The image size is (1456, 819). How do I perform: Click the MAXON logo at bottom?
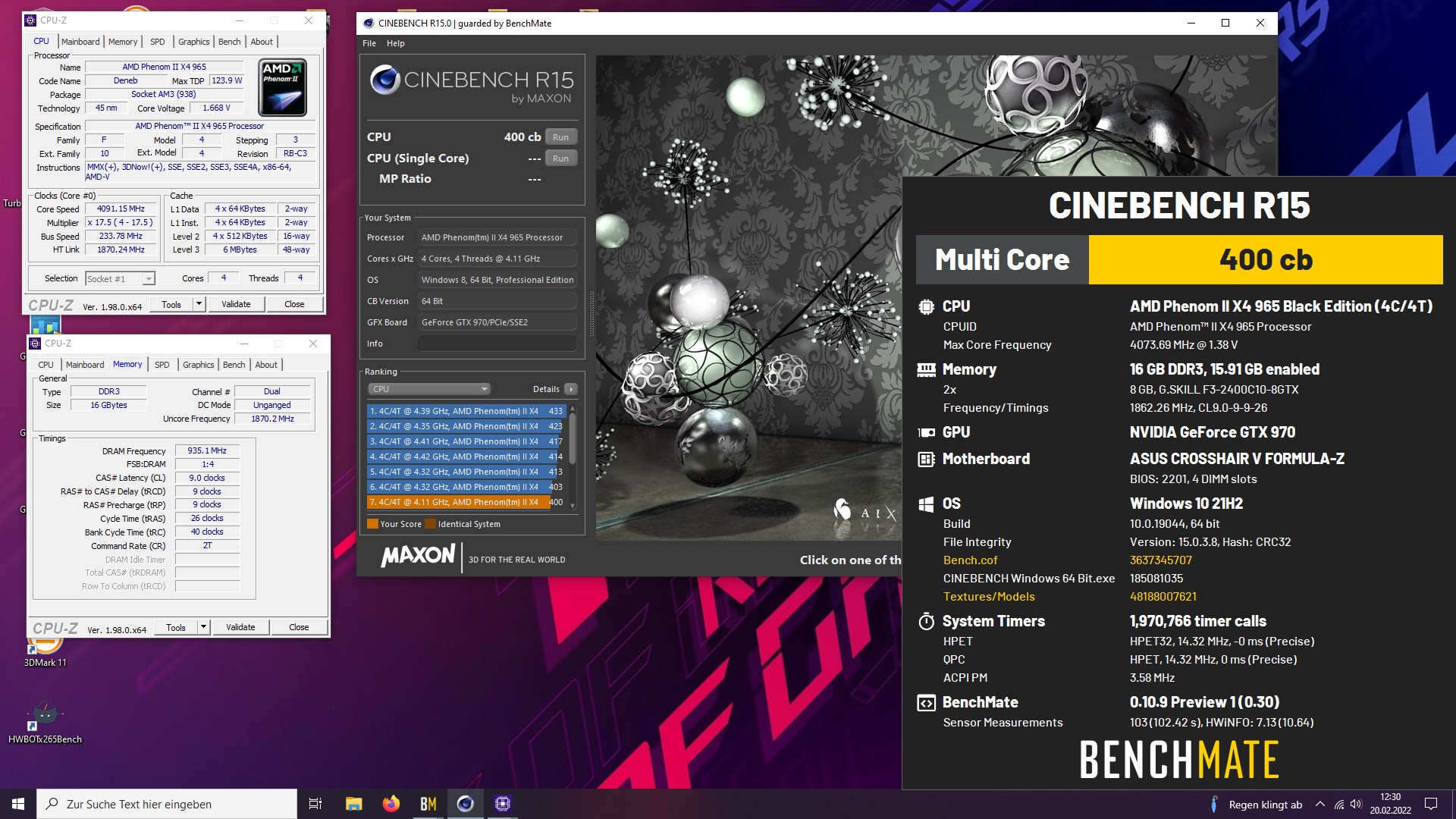(419, 556)
